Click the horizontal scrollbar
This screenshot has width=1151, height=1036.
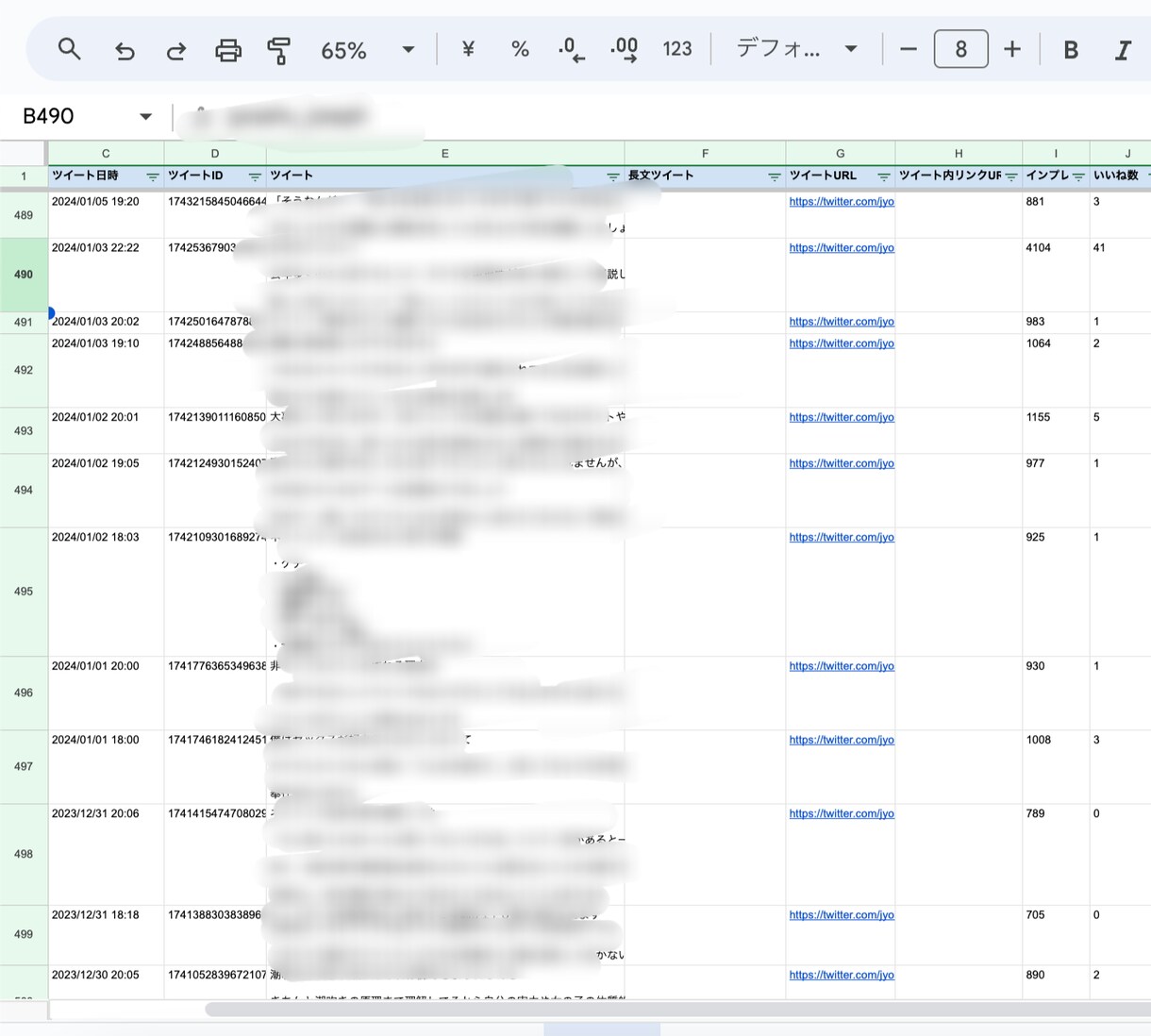677,1010
